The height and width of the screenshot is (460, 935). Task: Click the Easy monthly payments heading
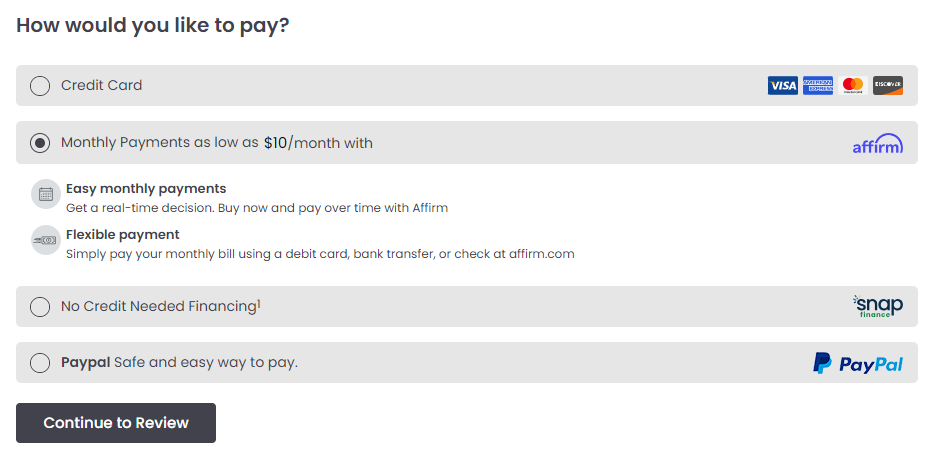(x=146, y=189)
